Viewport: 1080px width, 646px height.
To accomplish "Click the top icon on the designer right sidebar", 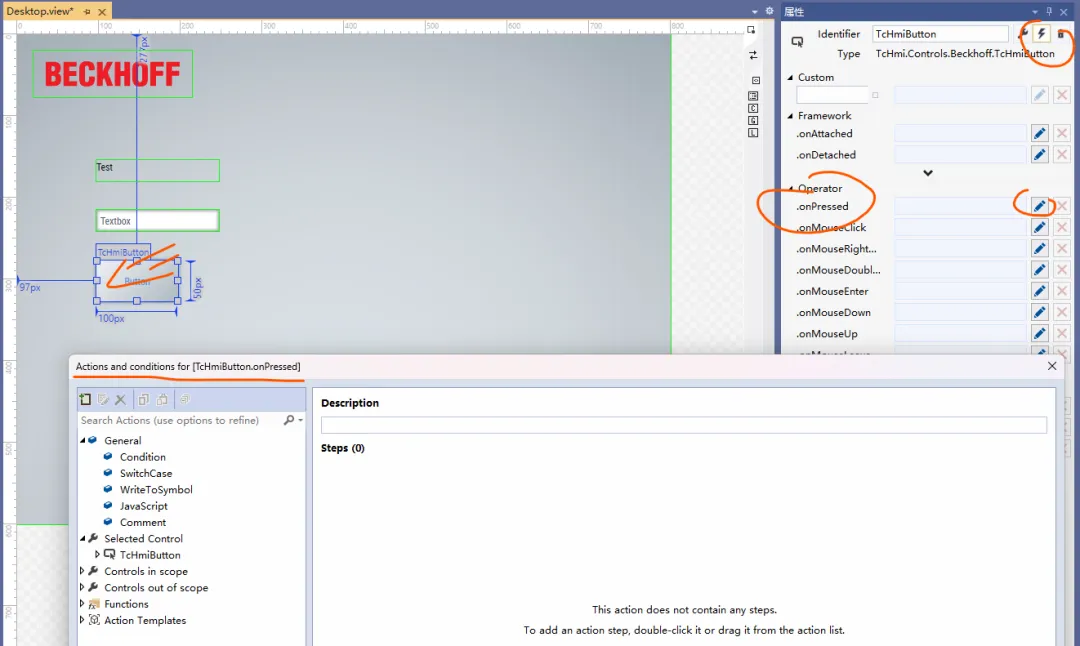I will click(751, 30).
